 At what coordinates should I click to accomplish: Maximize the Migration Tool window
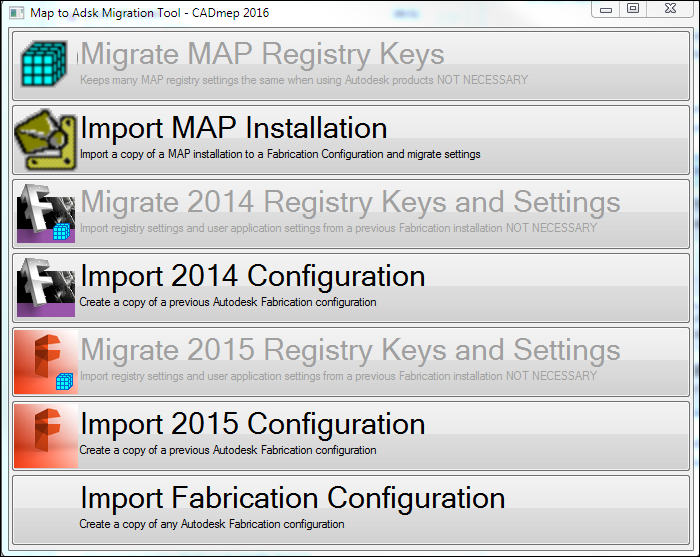633,9
